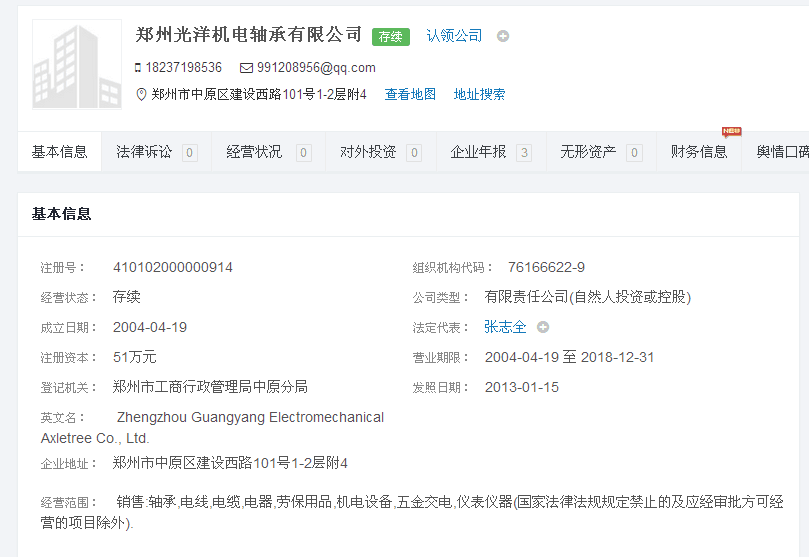The image size is (809, 557).
Task: Open the 认领公司 link
Action: coord(454,36)
